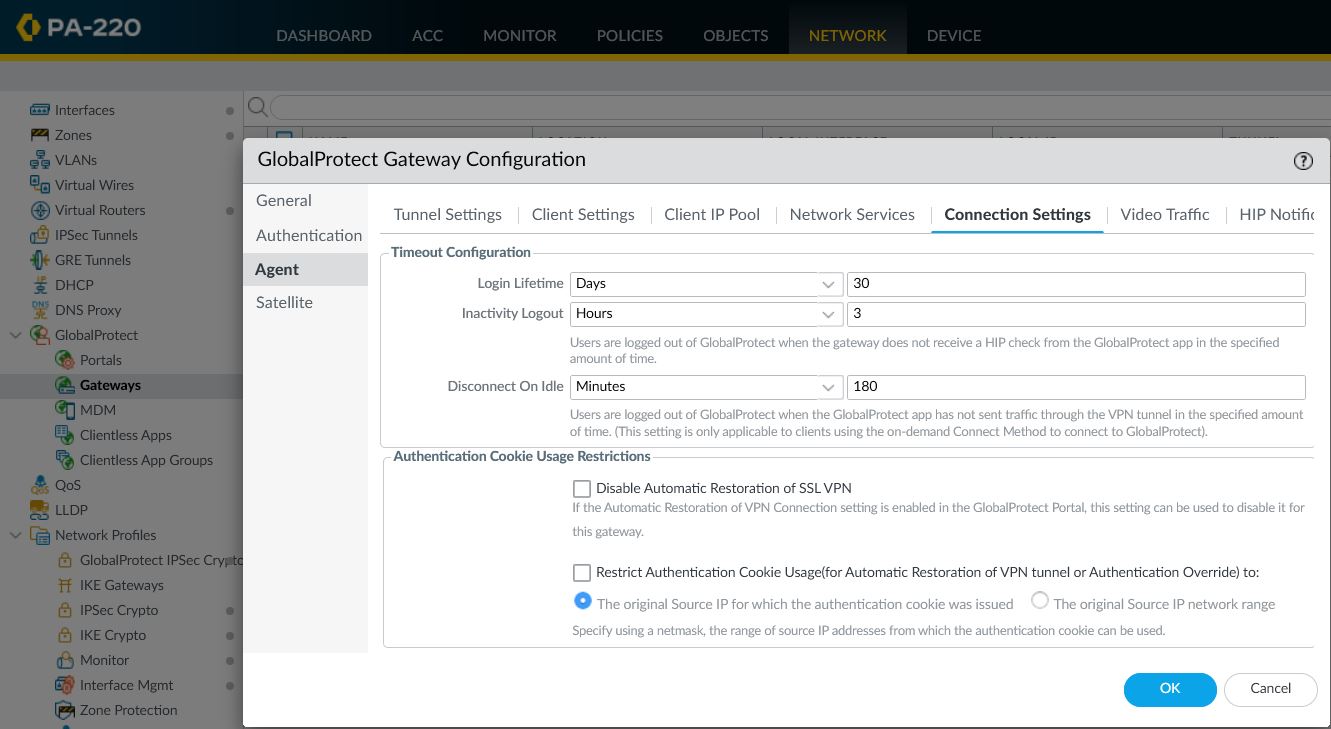
Task: Collapse the GlobalProtect tree node
Action: tap(15, 335)
